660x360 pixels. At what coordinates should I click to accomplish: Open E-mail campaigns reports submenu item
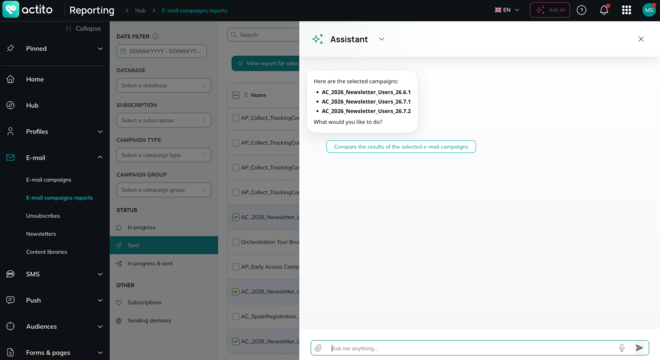pos(59,198)
